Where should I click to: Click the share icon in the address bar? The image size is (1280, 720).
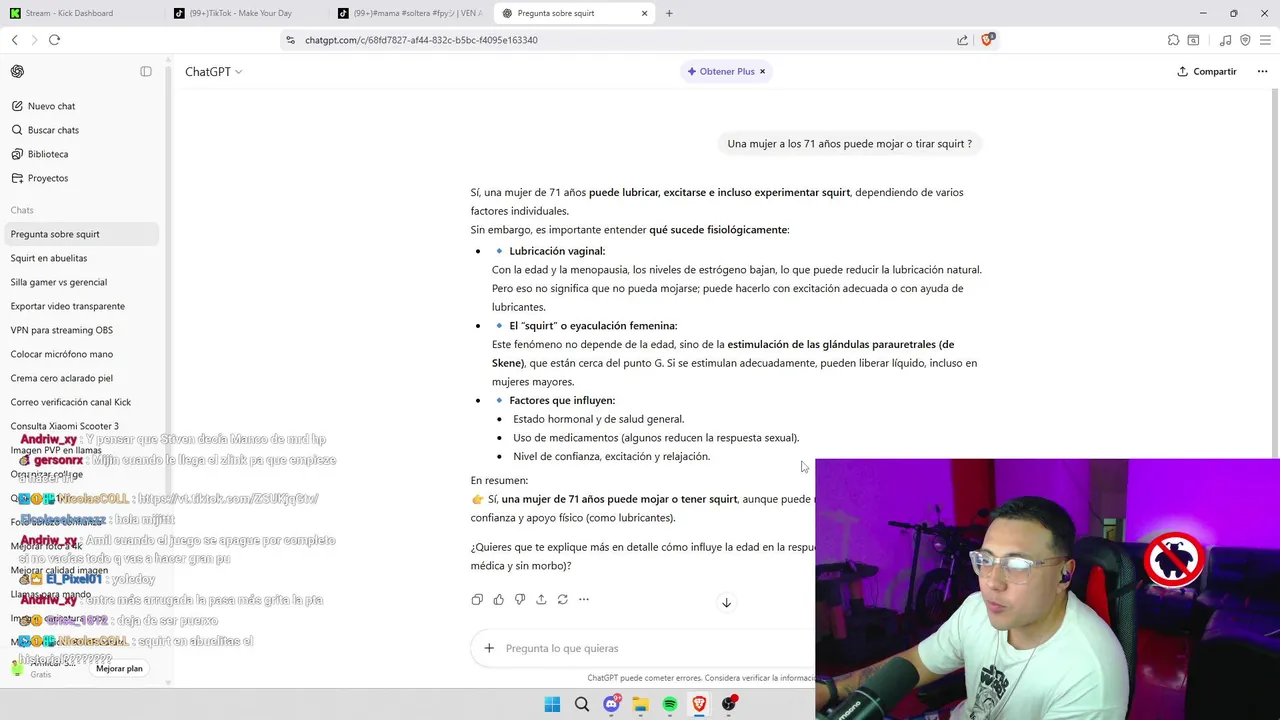(962, 40)
